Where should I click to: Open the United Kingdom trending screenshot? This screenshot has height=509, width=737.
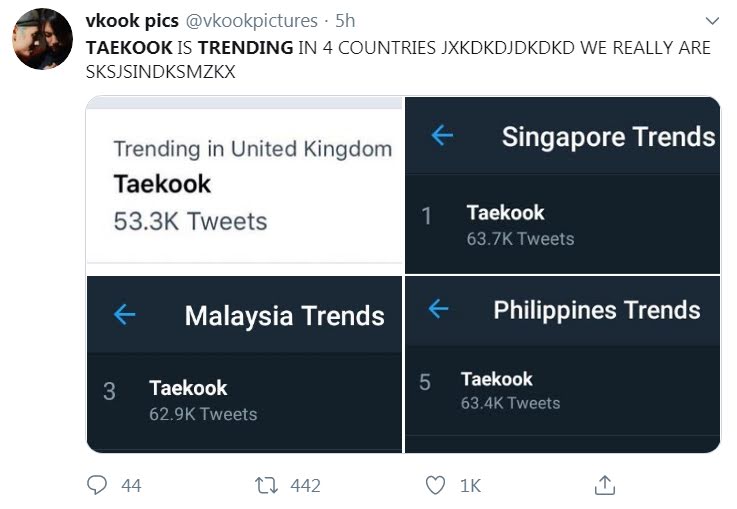coord(244,184)
